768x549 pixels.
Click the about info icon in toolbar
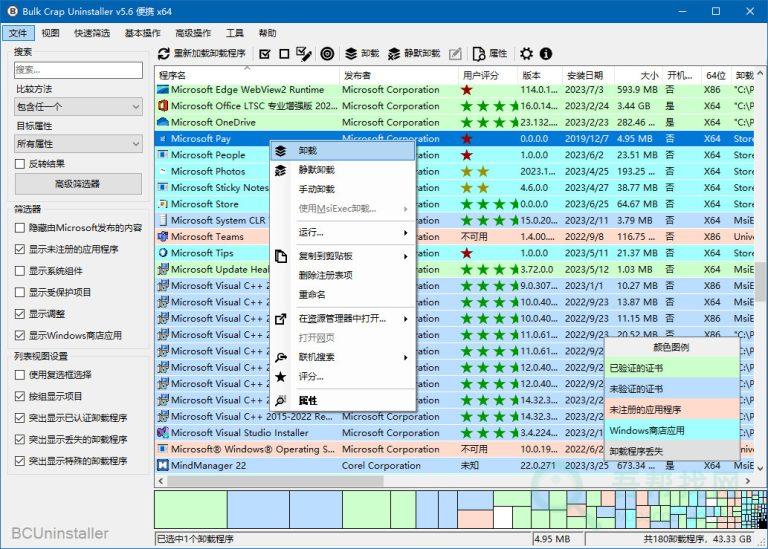click(x=546, y=53)
